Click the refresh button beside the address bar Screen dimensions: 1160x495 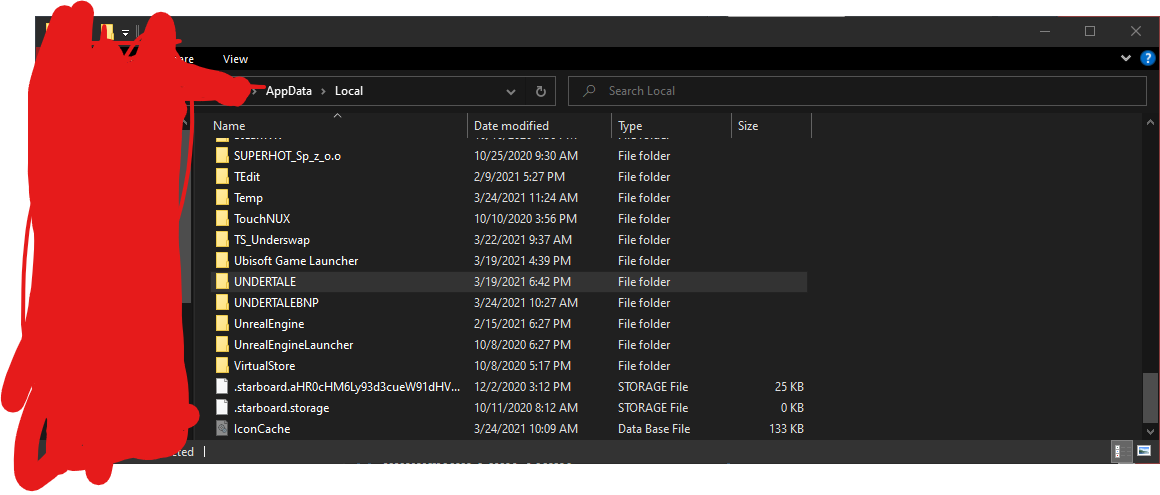tap(541, 91)
